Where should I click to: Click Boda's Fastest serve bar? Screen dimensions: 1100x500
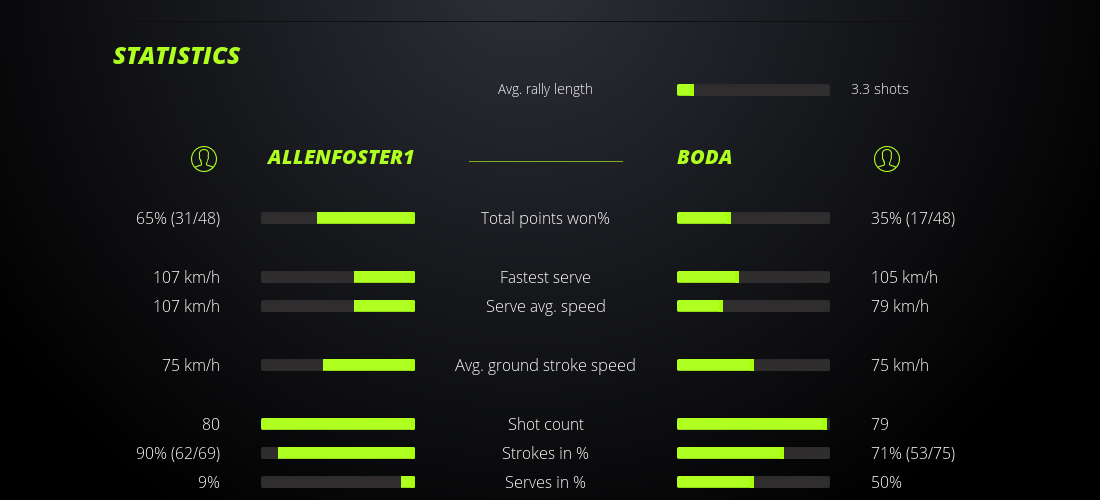click(x=753, y=277)
